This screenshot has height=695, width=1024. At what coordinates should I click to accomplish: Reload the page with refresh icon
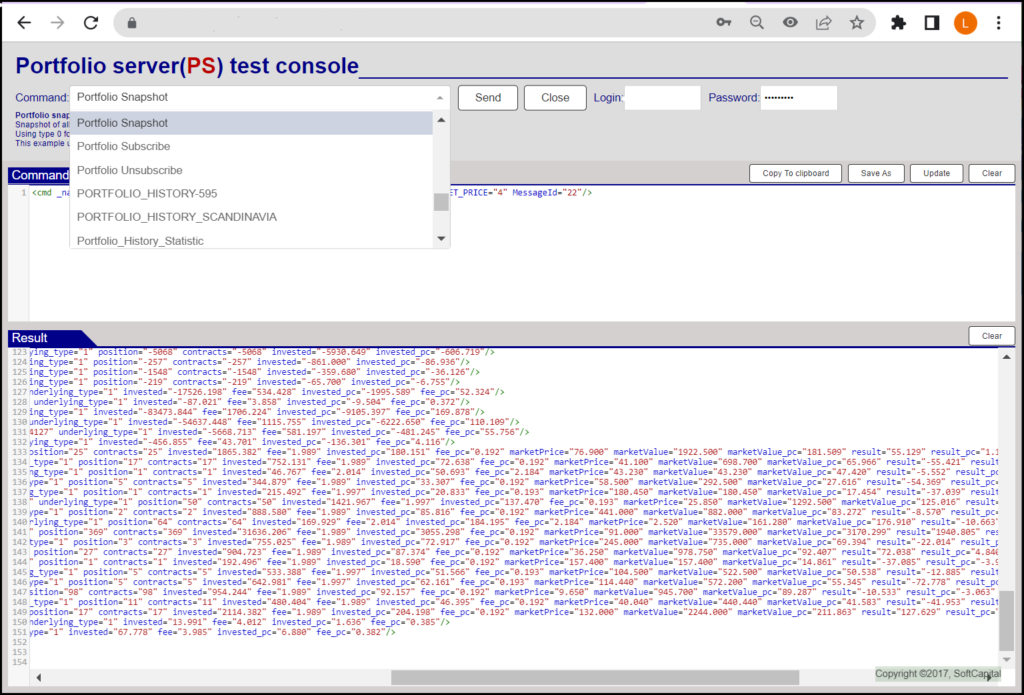pos(91,23)
